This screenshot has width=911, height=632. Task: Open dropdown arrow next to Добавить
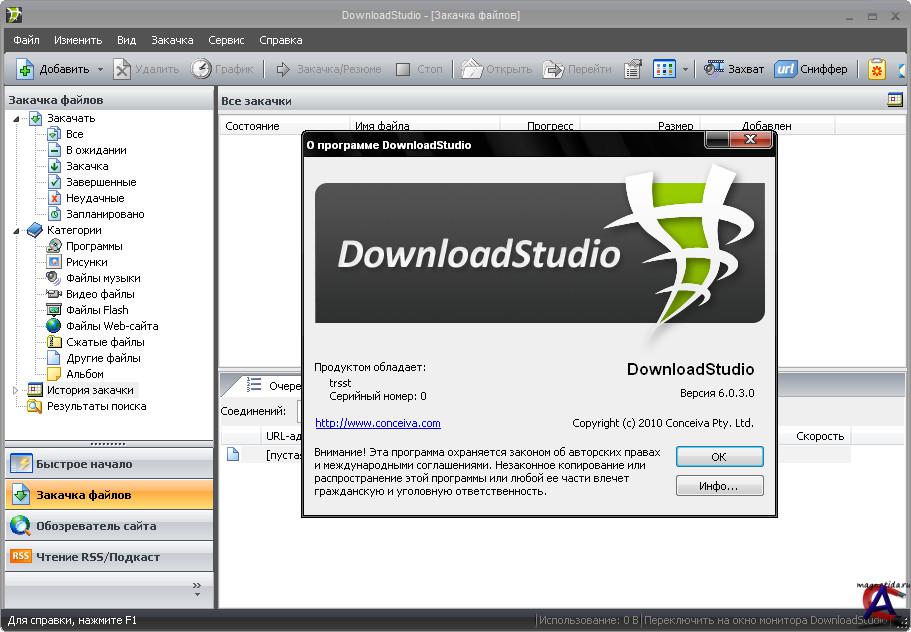(x=100, y=70)
